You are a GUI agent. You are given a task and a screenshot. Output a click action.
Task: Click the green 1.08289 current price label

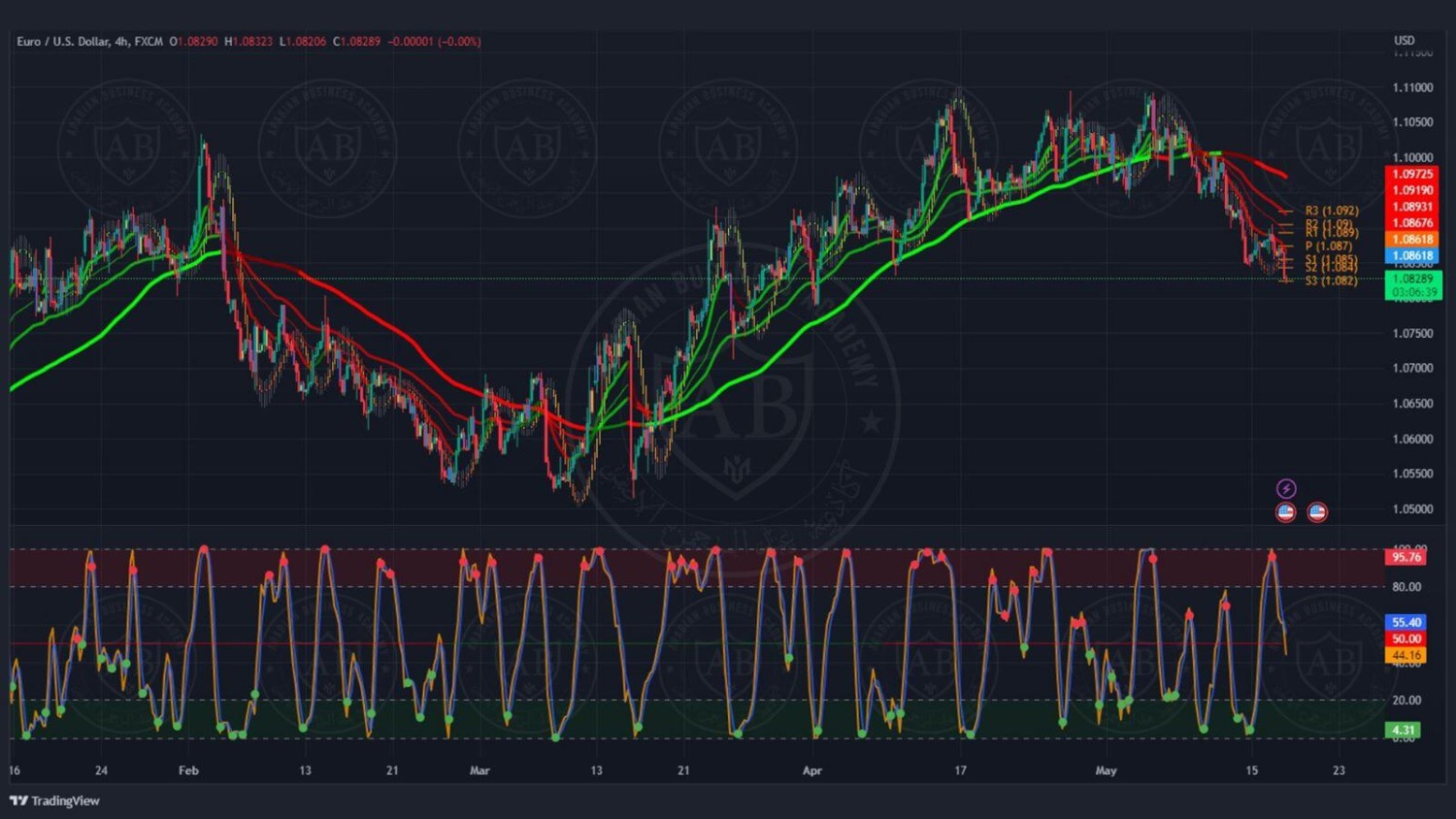click(x=1412, y=279)
